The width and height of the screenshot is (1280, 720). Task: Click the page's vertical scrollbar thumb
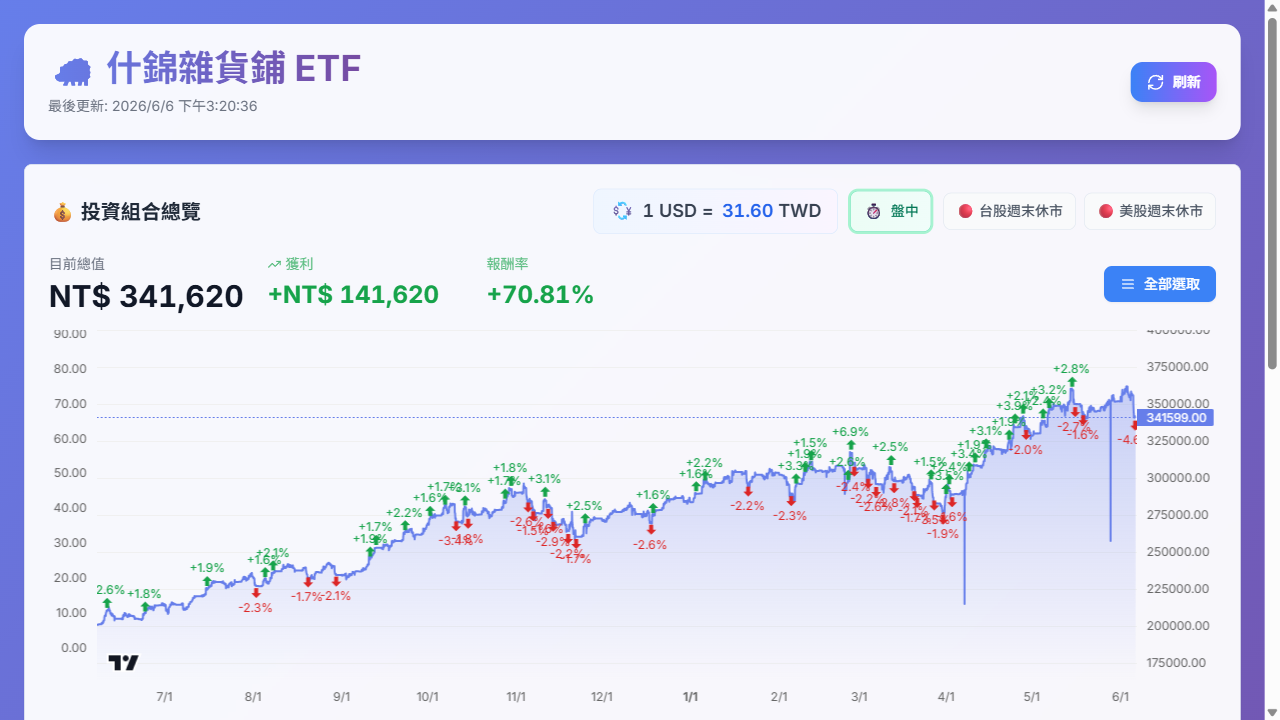click(x=1272, y=193)
